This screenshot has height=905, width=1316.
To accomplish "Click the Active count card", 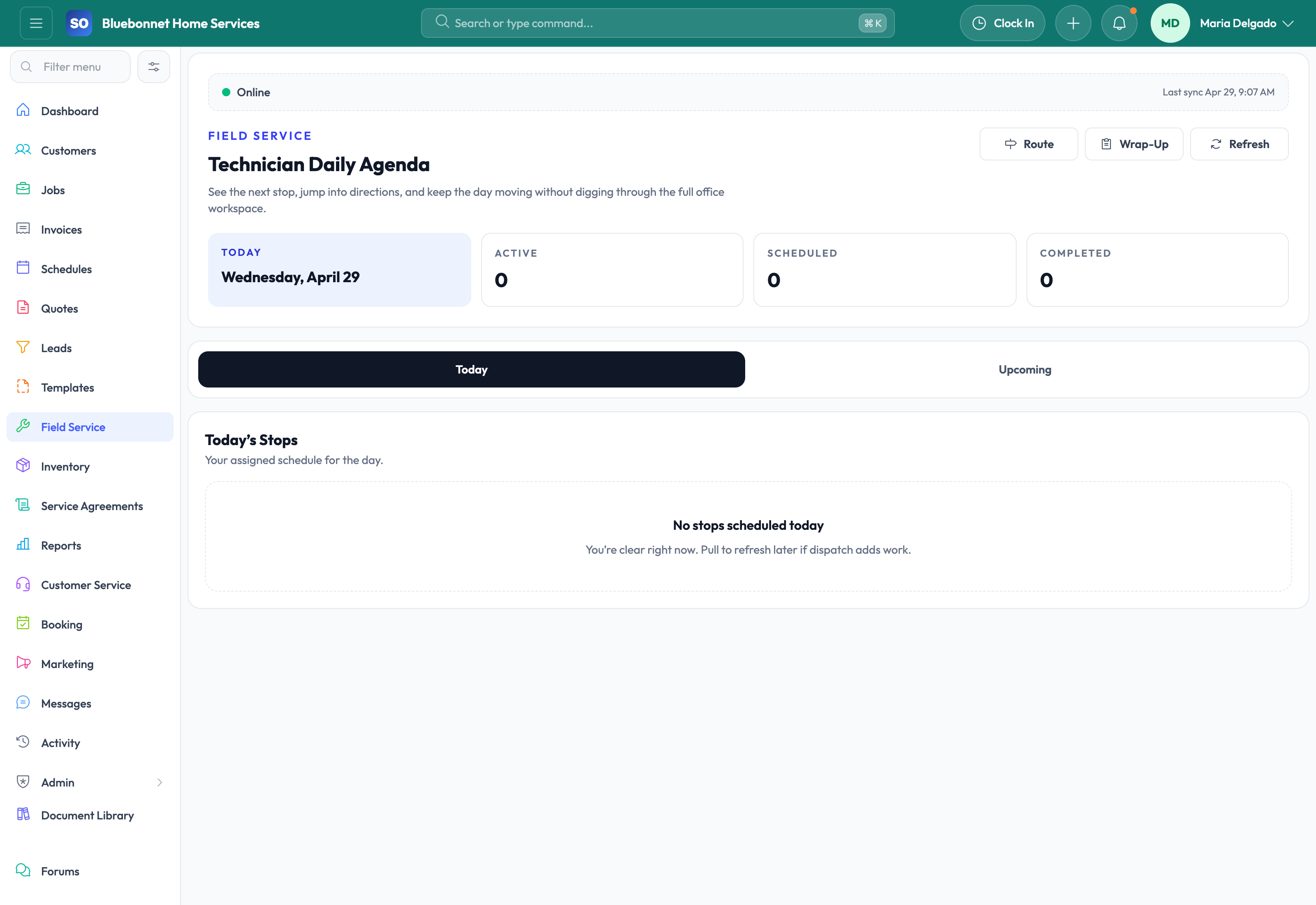I will click(612, 270).
